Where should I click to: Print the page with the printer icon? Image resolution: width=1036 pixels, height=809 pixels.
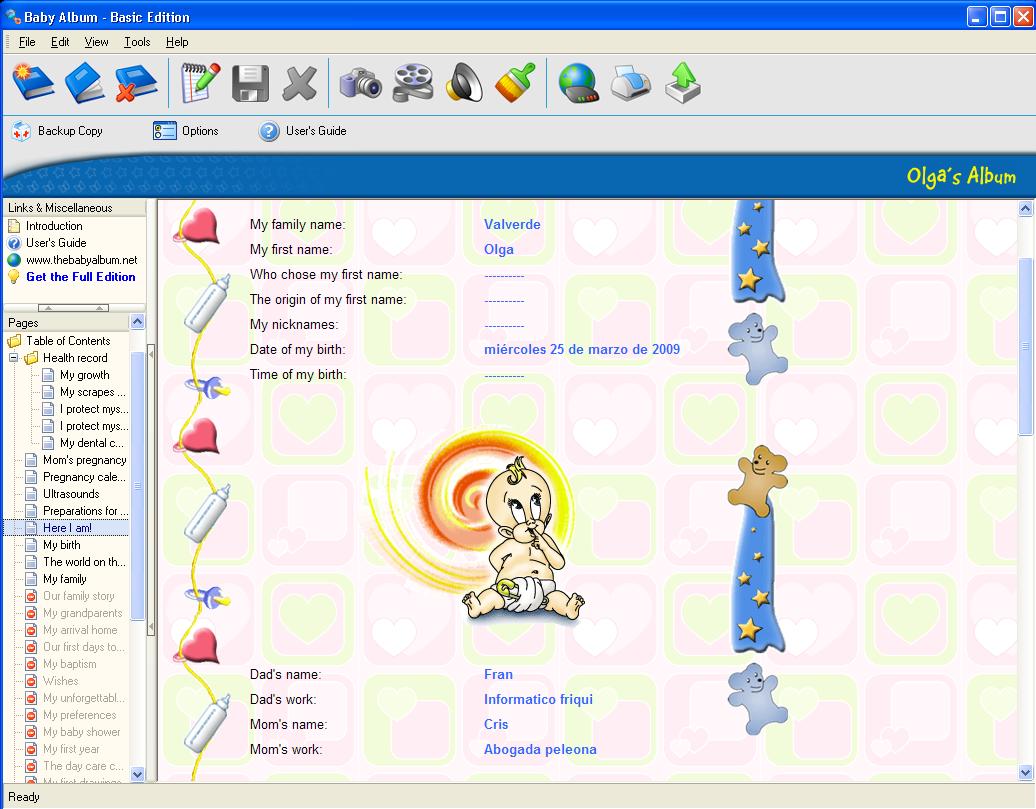[630, 83]
